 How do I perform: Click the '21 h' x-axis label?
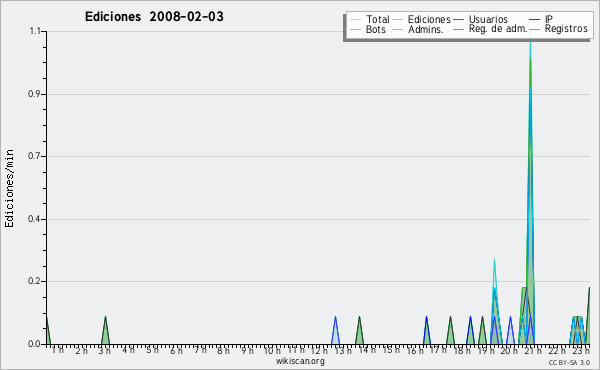click(x=533, y=350)
